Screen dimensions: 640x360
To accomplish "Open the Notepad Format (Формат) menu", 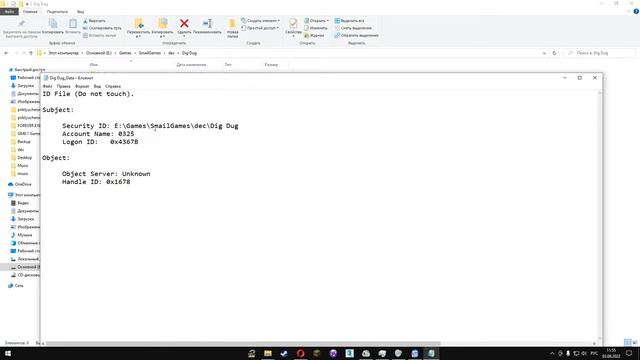I will coord(82,86).
